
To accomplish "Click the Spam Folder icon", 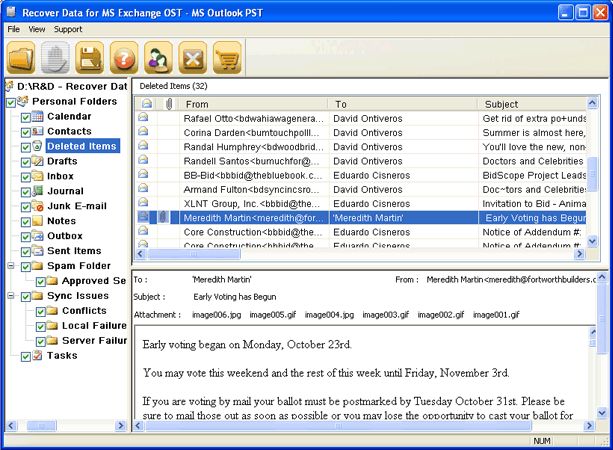I will tap(38, 266).
